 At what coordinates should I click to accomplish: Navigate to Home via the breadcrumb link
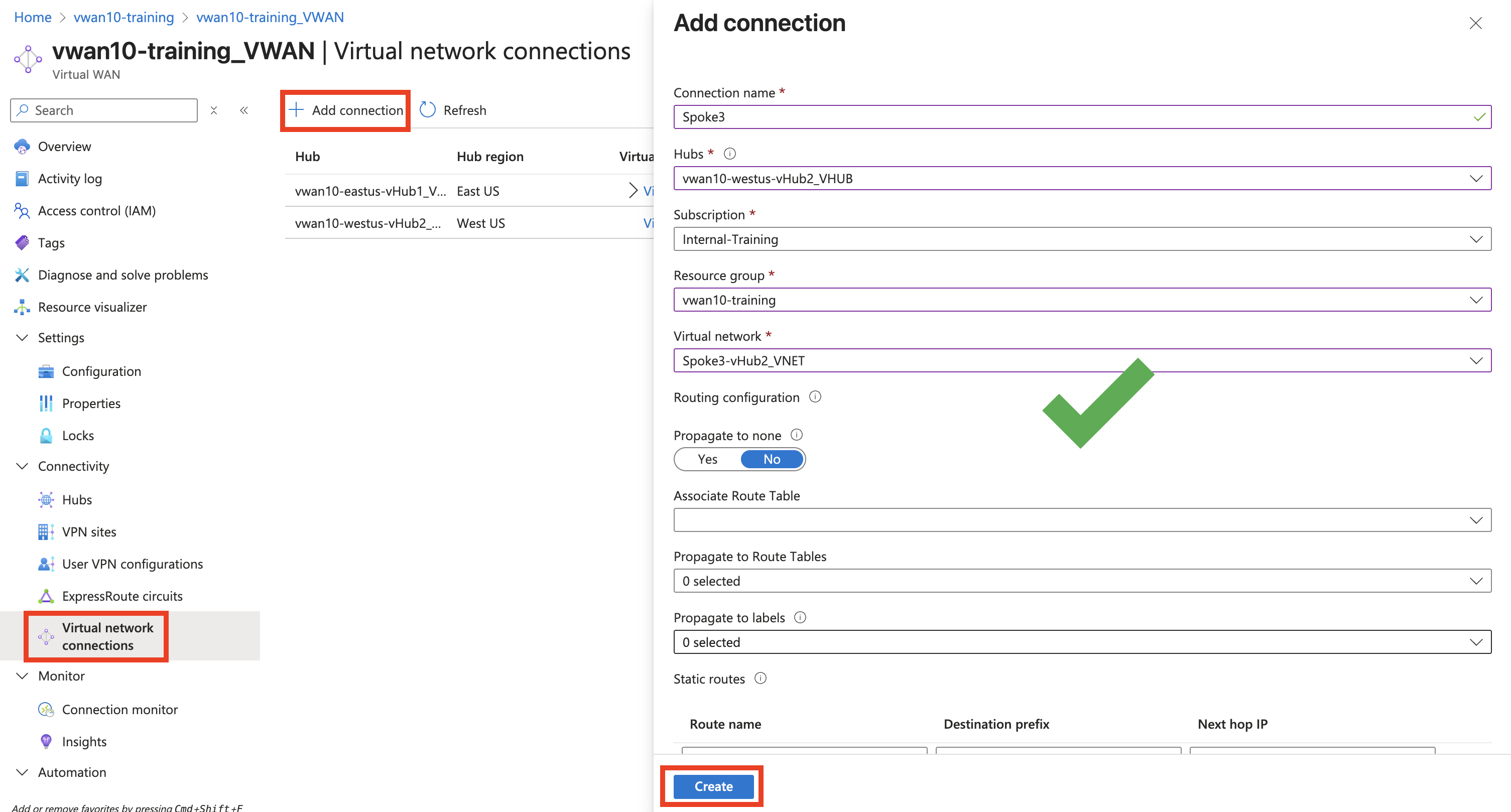coord(32,17)
